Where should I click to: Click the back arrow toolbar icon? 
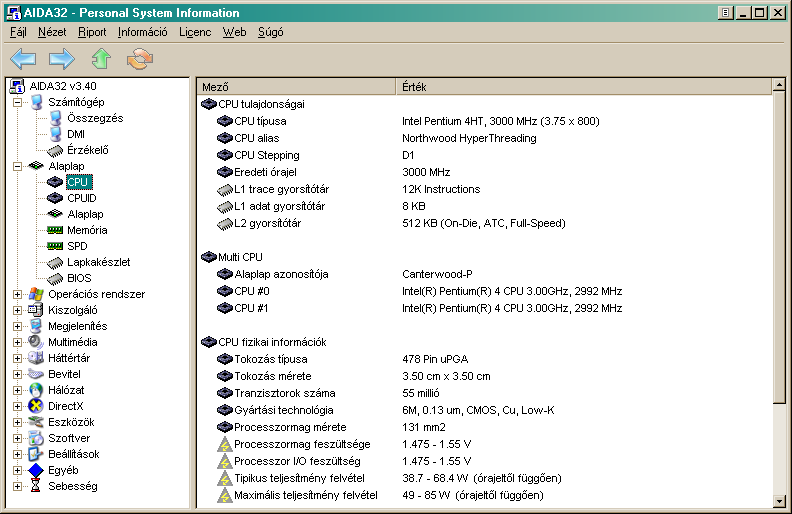23,58
